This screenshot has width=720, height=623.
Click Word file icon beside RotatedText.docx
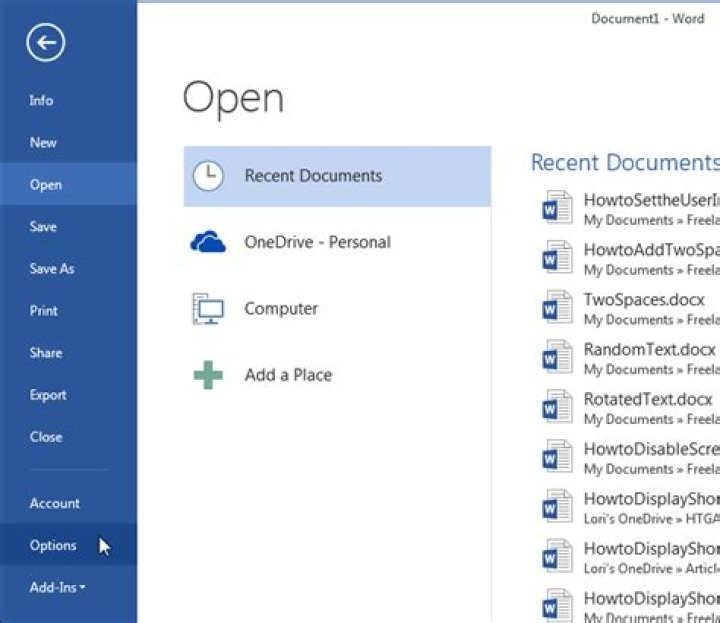pyautogui.click(x=557, y=407)
